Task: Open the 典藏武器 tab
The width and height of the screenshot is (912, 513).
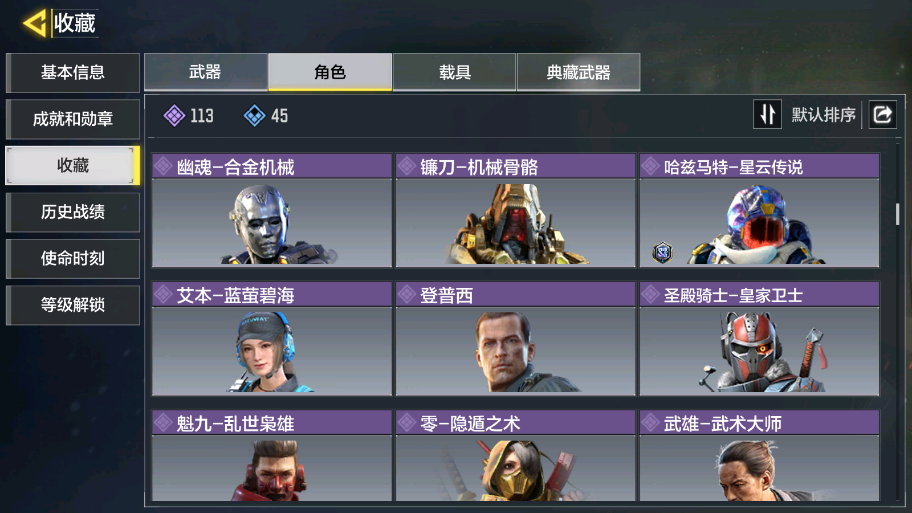Action: (x=579, y=72)
